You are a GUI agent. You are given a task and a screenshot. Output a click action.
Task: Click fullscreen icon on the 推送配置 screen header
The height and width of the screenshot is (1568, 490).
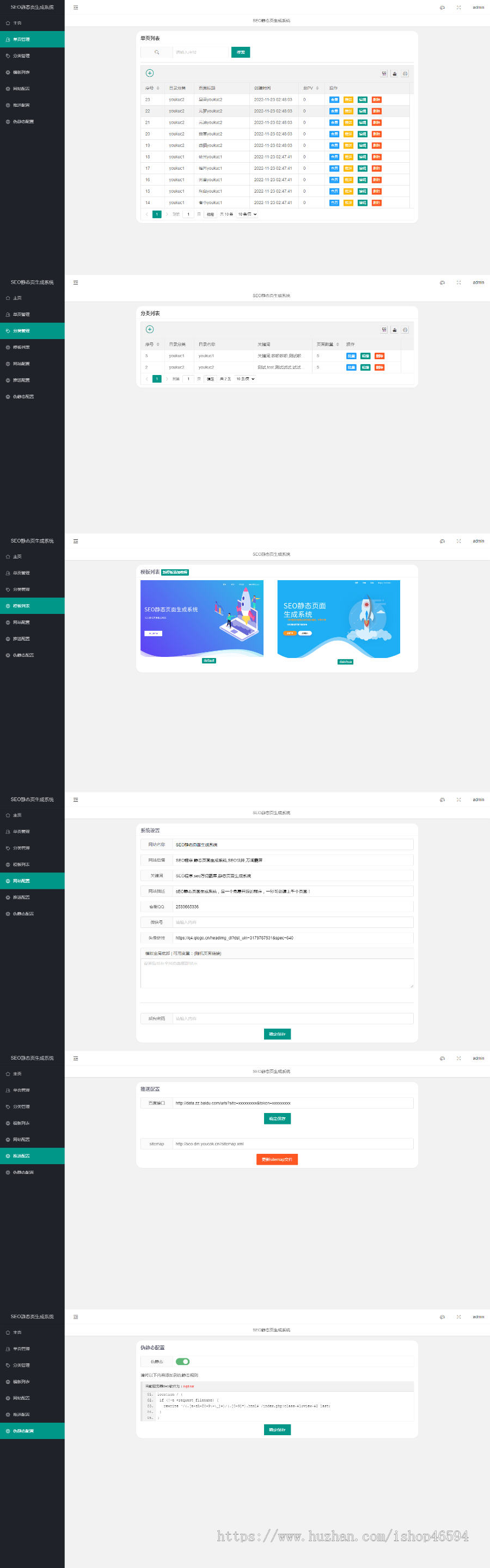458,1058
